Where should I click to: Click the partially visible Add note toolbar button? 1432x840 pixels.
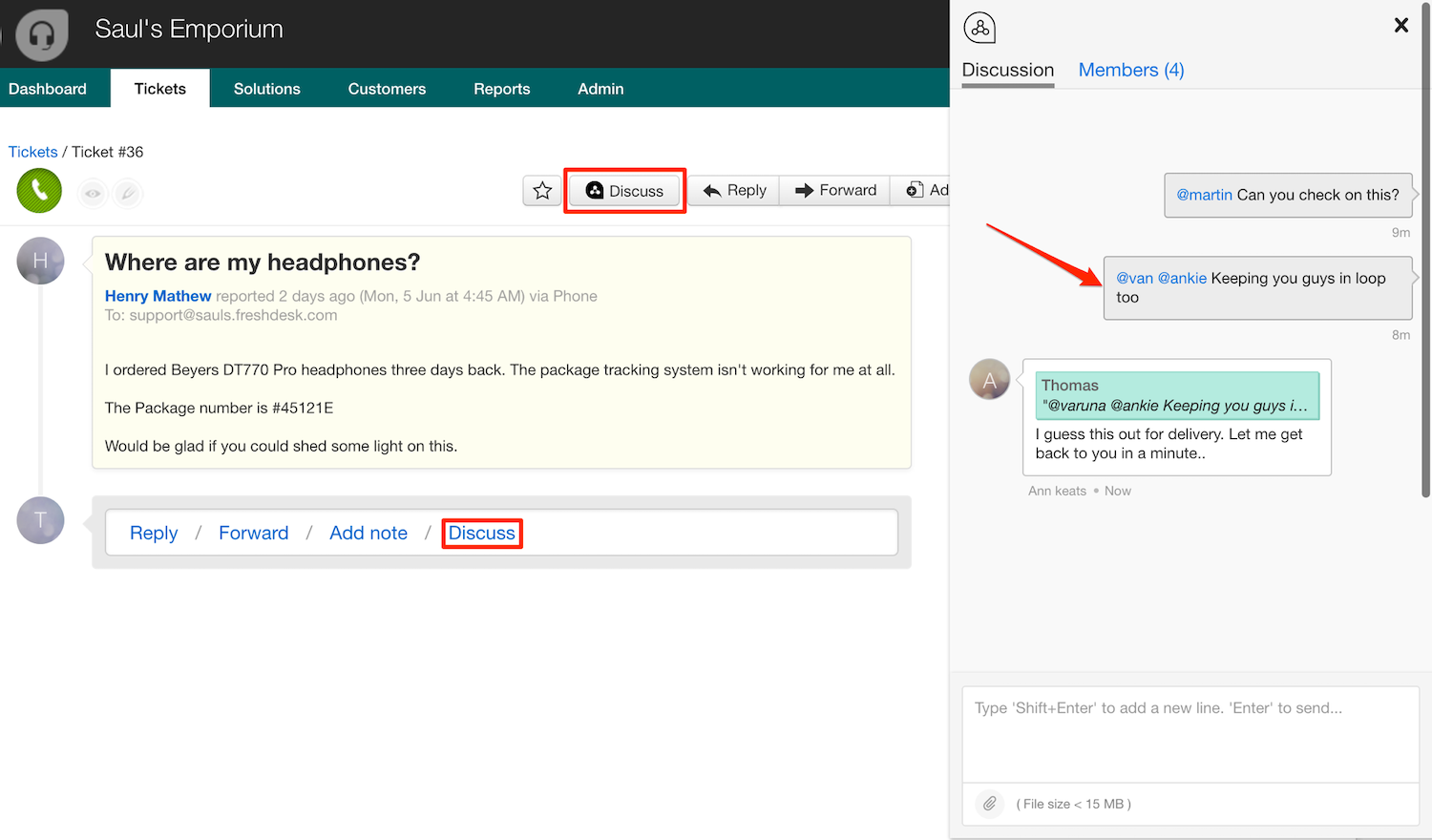pos(920,190)
